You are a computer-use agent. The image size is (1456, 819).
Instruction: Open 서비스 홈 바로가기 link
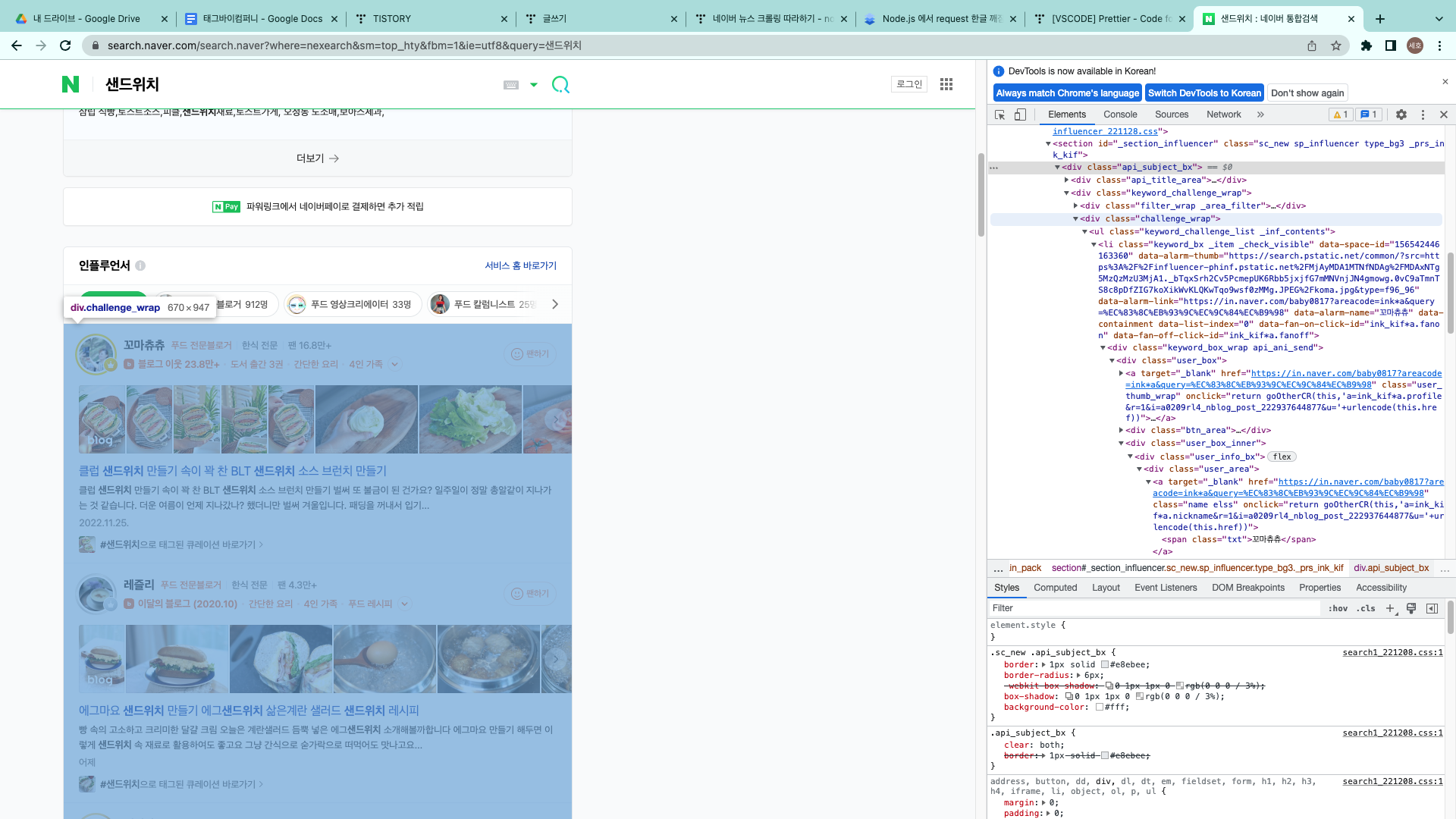[x=520, y=265]
